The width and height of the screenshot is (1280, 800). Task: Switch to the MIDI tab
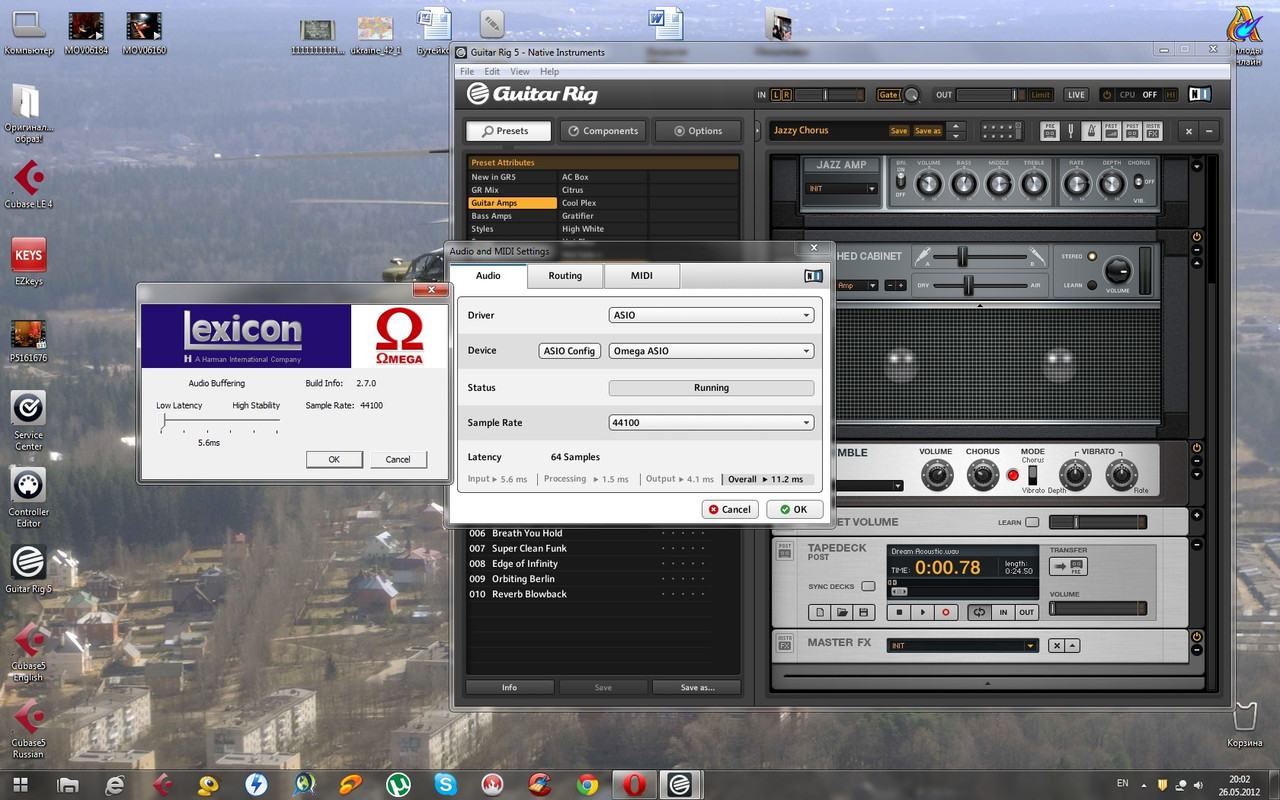pyautogui.click(x=642, y=276)
